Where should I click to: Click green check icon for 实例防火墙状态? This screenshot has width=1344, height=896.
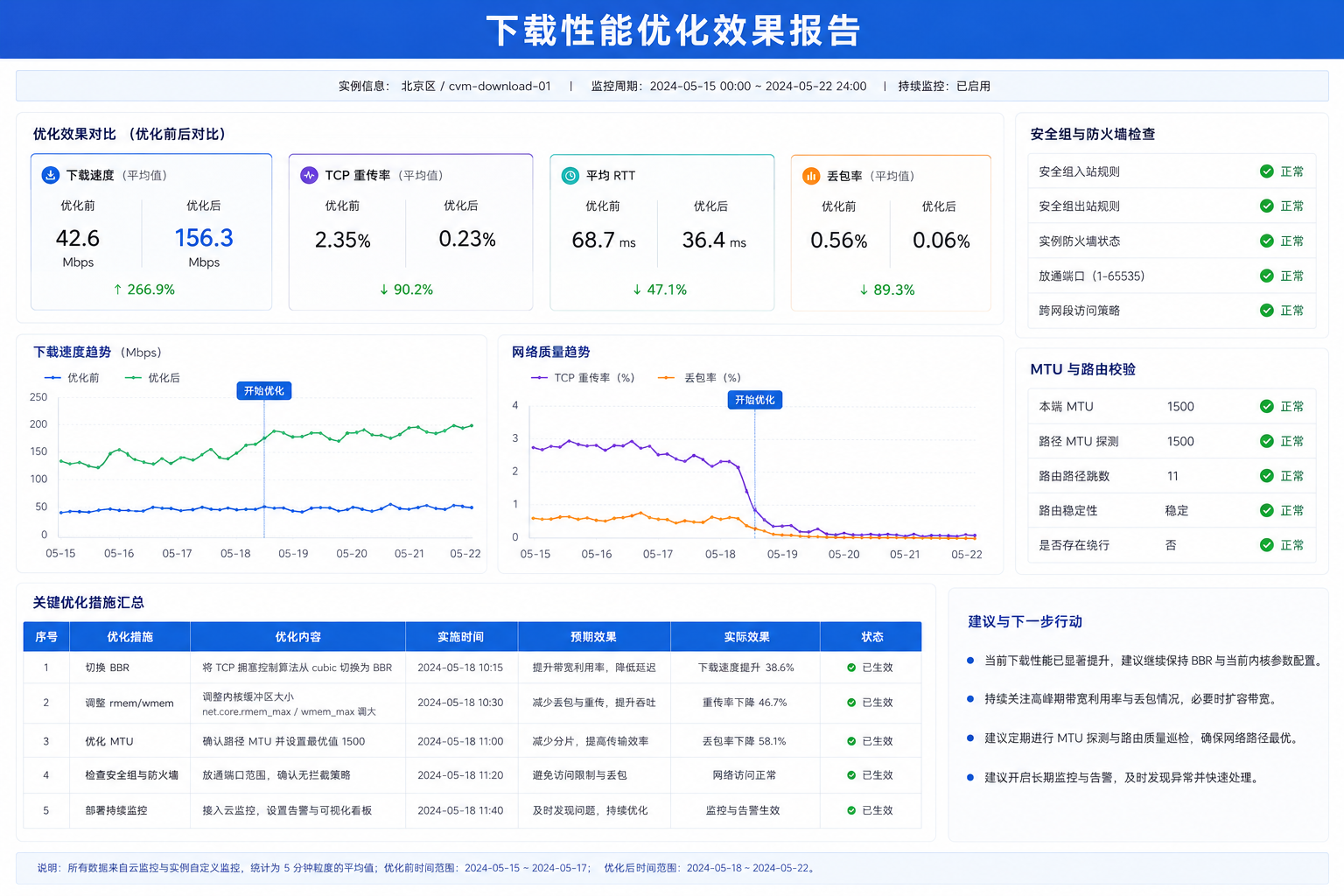click(1266, 241)
